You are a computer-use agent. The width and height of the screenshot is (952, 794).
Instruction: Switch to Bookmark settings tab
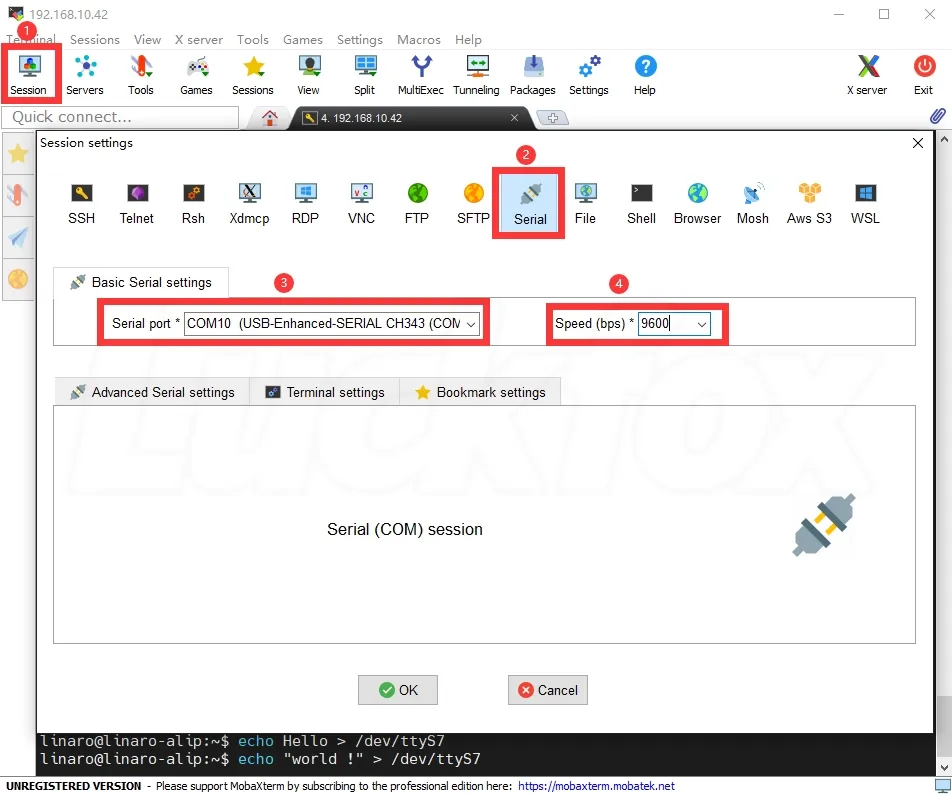click(480, 392)
